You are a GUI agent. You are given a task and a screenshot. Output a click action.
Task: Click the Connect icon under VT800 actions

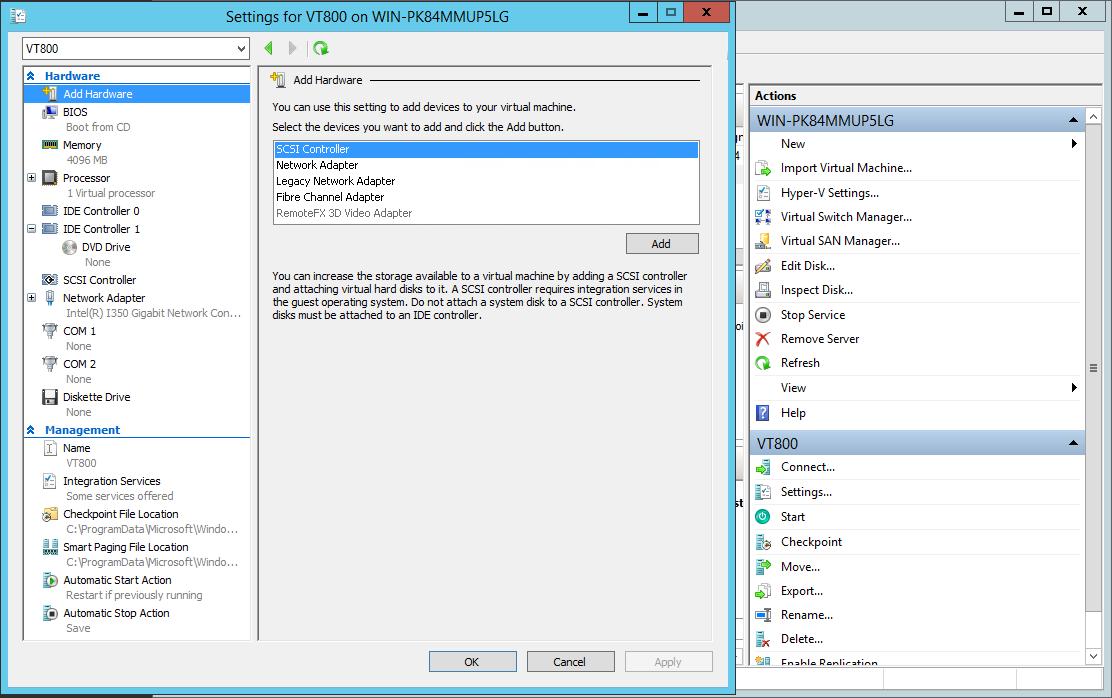point(762,467)
